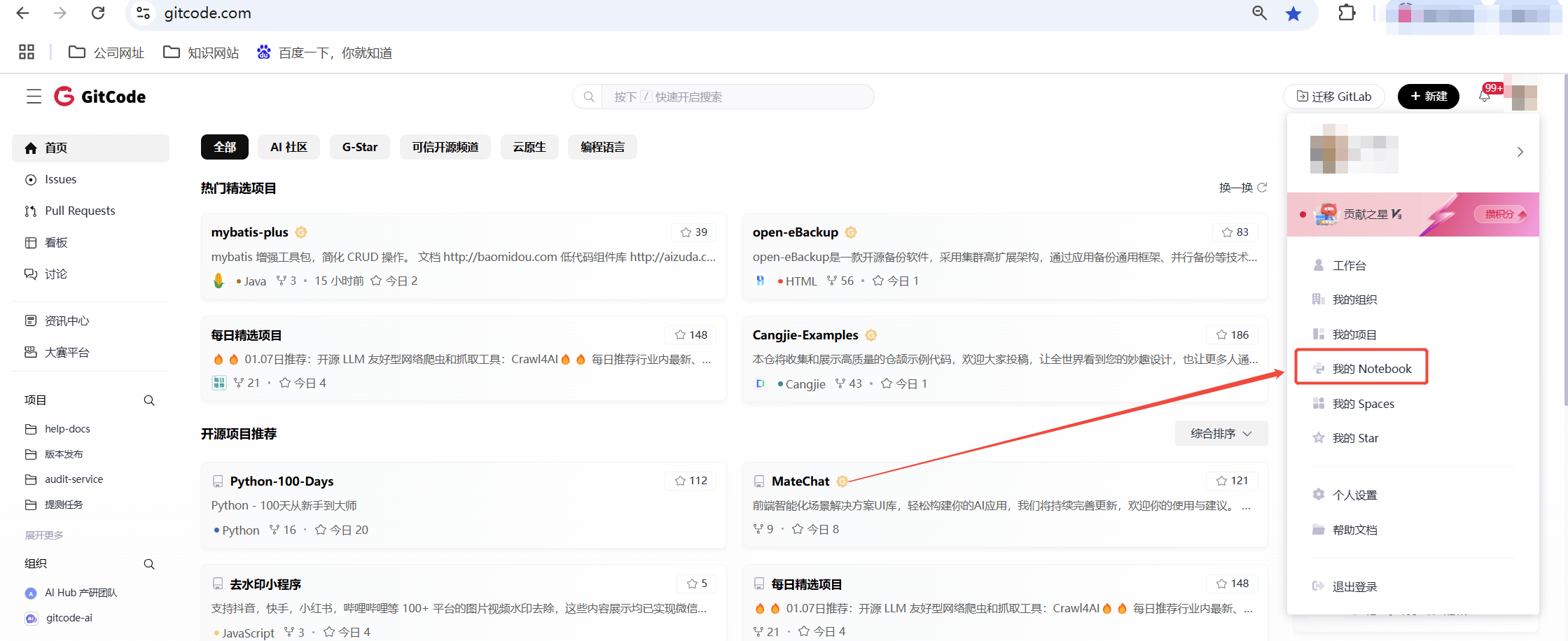
Task: Click the 贡献之星 pink banner
Action: point(1412,214)
